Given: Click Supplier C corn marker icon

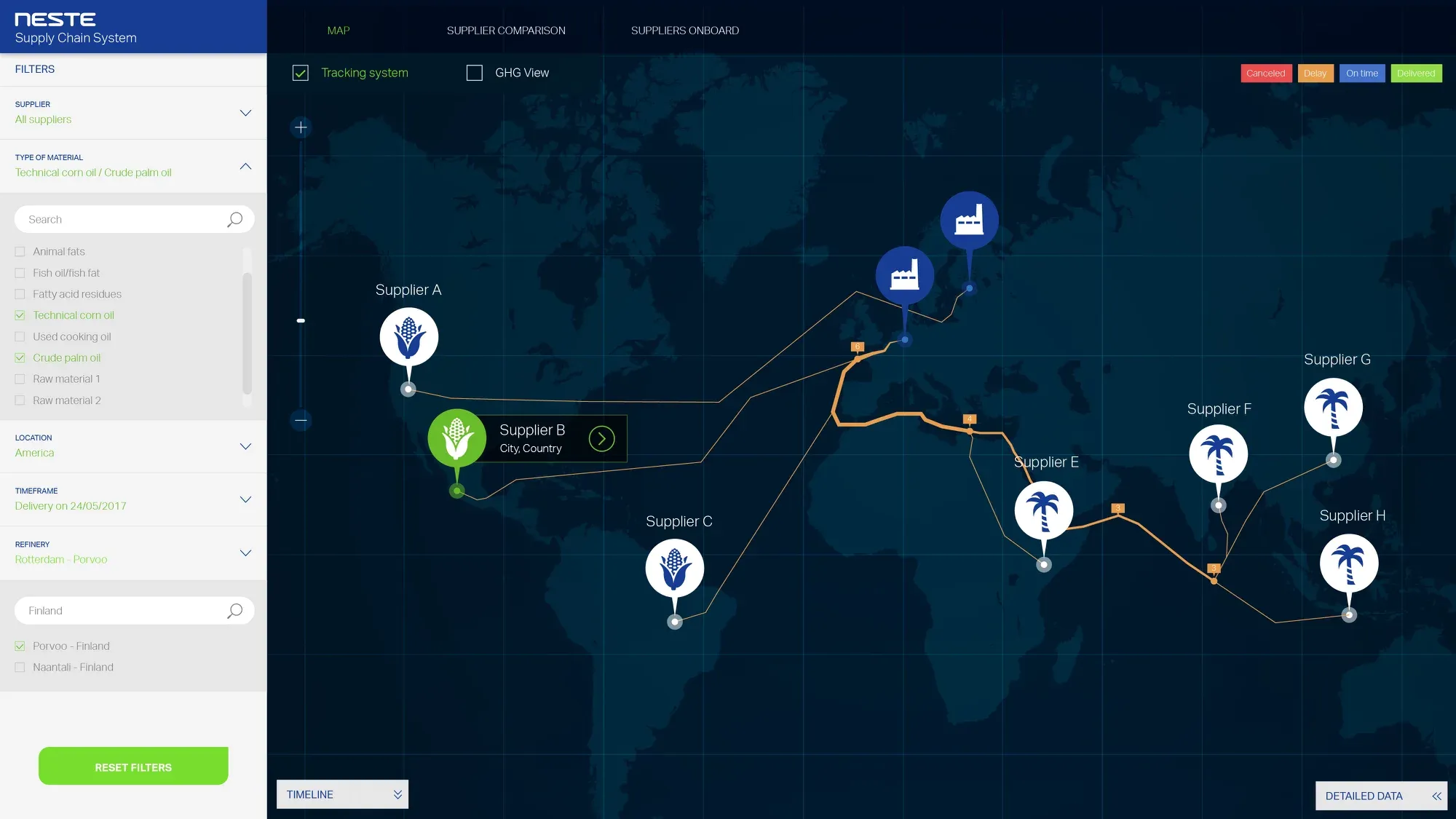Looking at the screenshot, I should pos(675,568).
